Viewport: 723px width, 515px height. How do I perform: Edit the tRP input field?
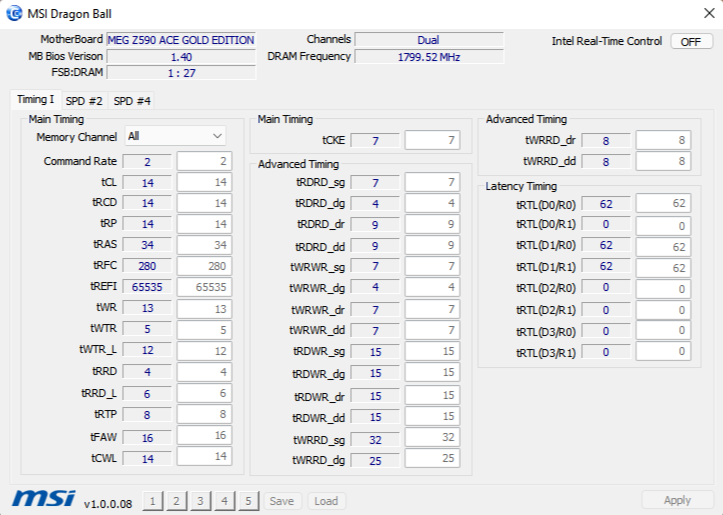(x=204, y=224)
